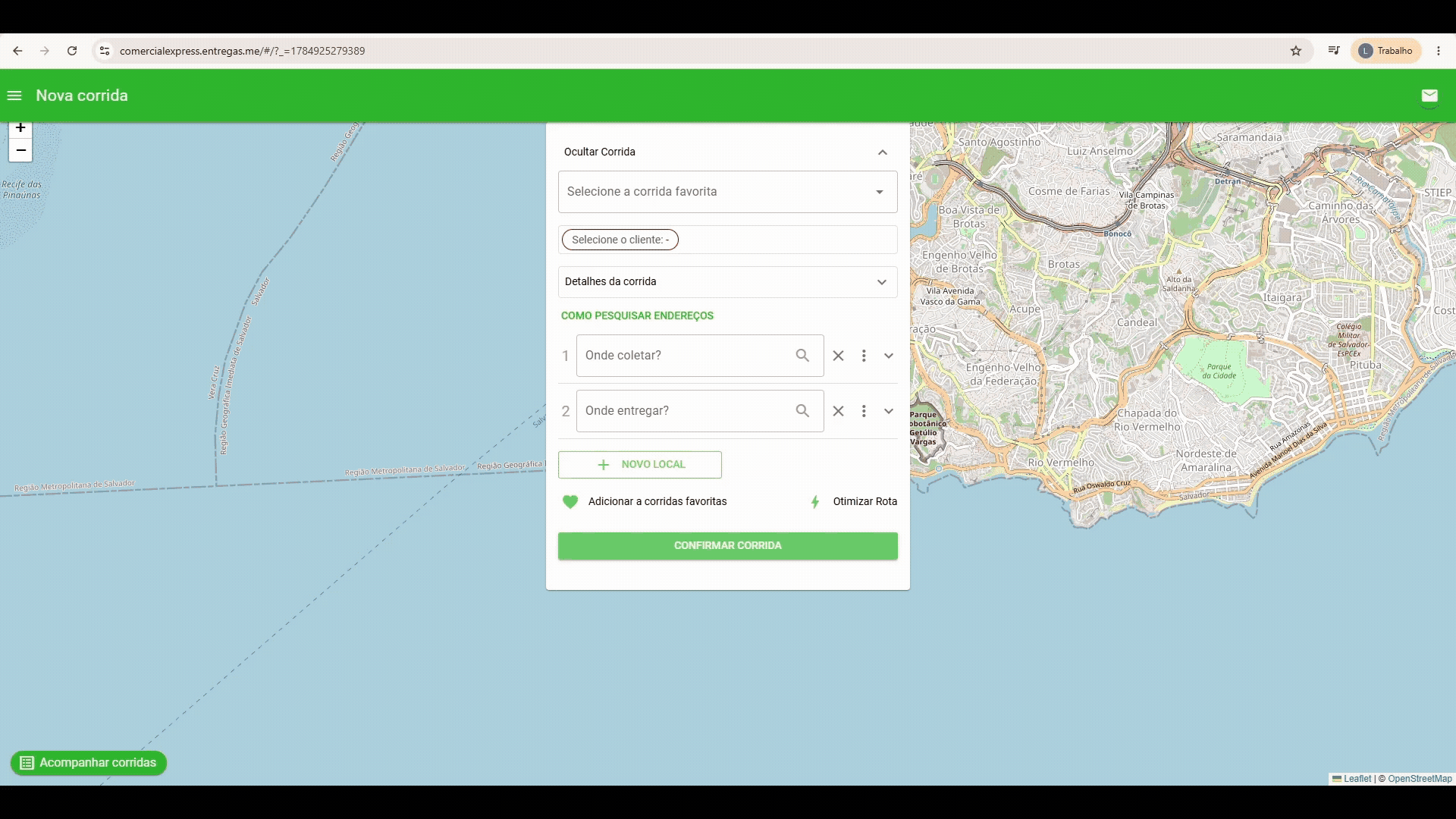
Task: Open Chrome three-dot menu
Action: (x=1439, y=51)
